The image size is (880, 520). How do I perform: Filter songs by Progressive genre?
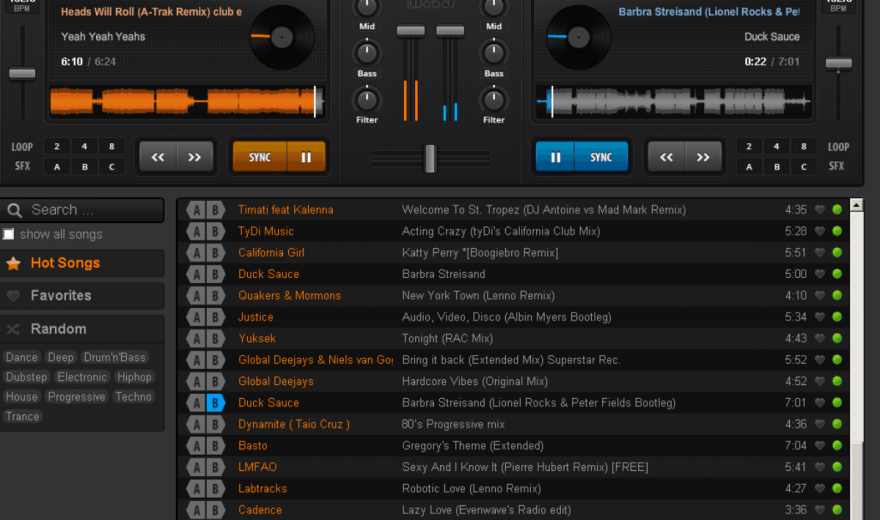76,397
